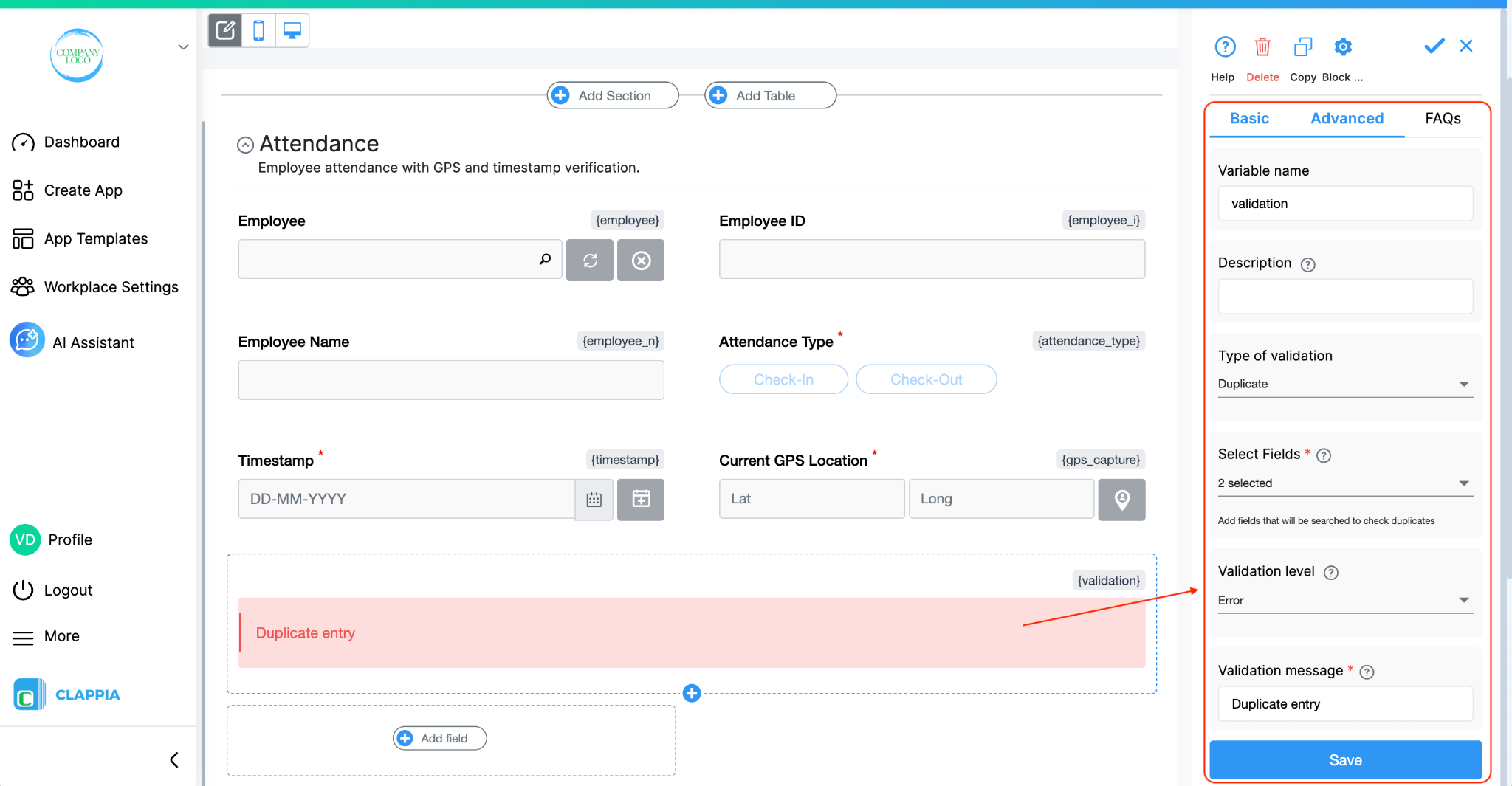The image size is (1512, 786).
Task: Click the GPS capture pin icon
Action: pos(1121,500)
